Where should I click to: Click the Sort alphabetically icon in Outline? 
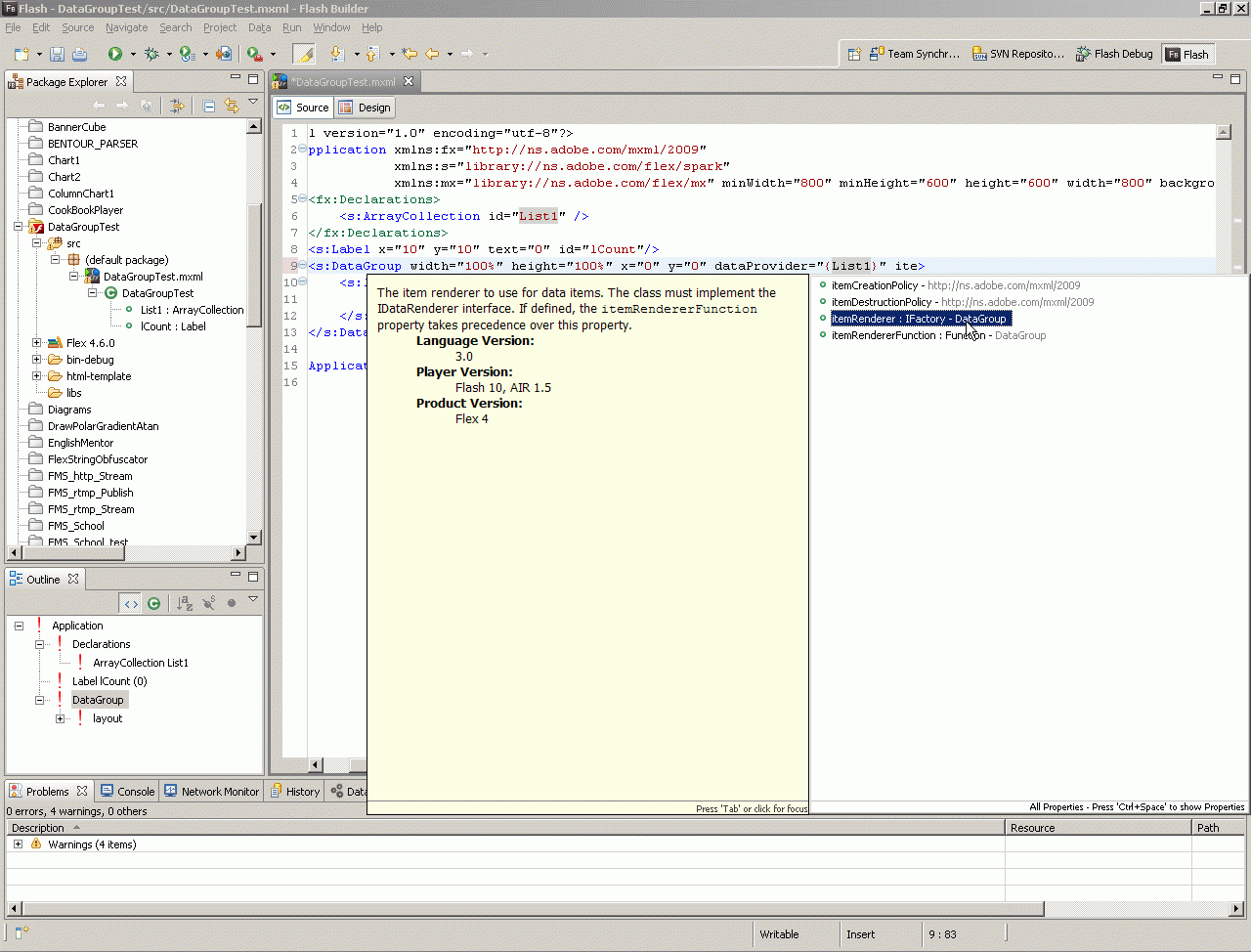click(185, 603)
